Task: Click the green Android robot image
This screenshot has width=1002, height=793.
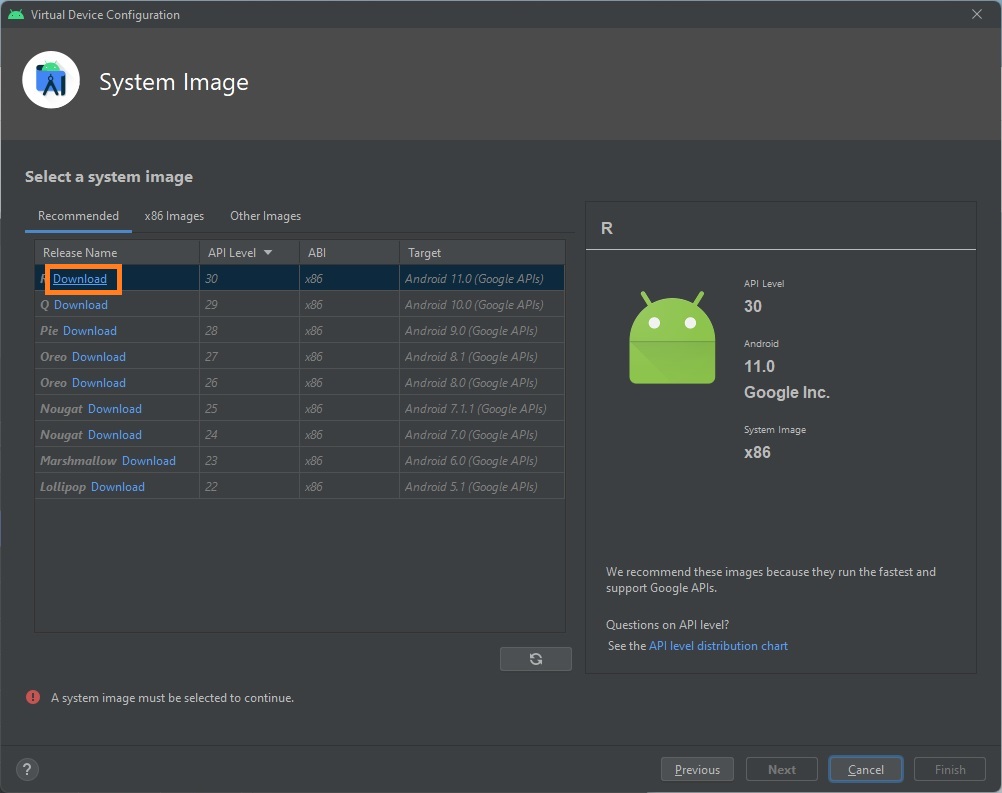Action: [x=672, y=337]
